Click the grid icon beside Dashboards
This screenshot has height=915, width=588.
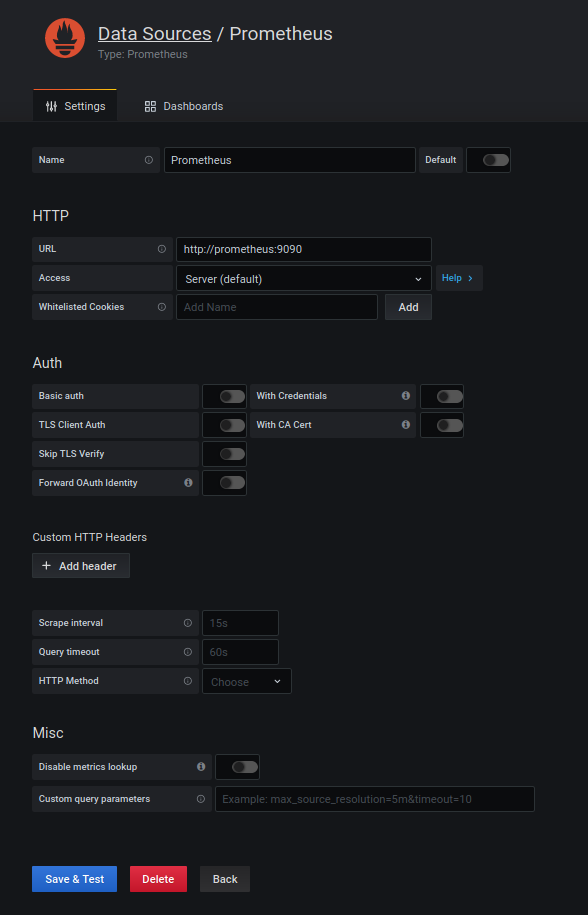click(148, 105)
